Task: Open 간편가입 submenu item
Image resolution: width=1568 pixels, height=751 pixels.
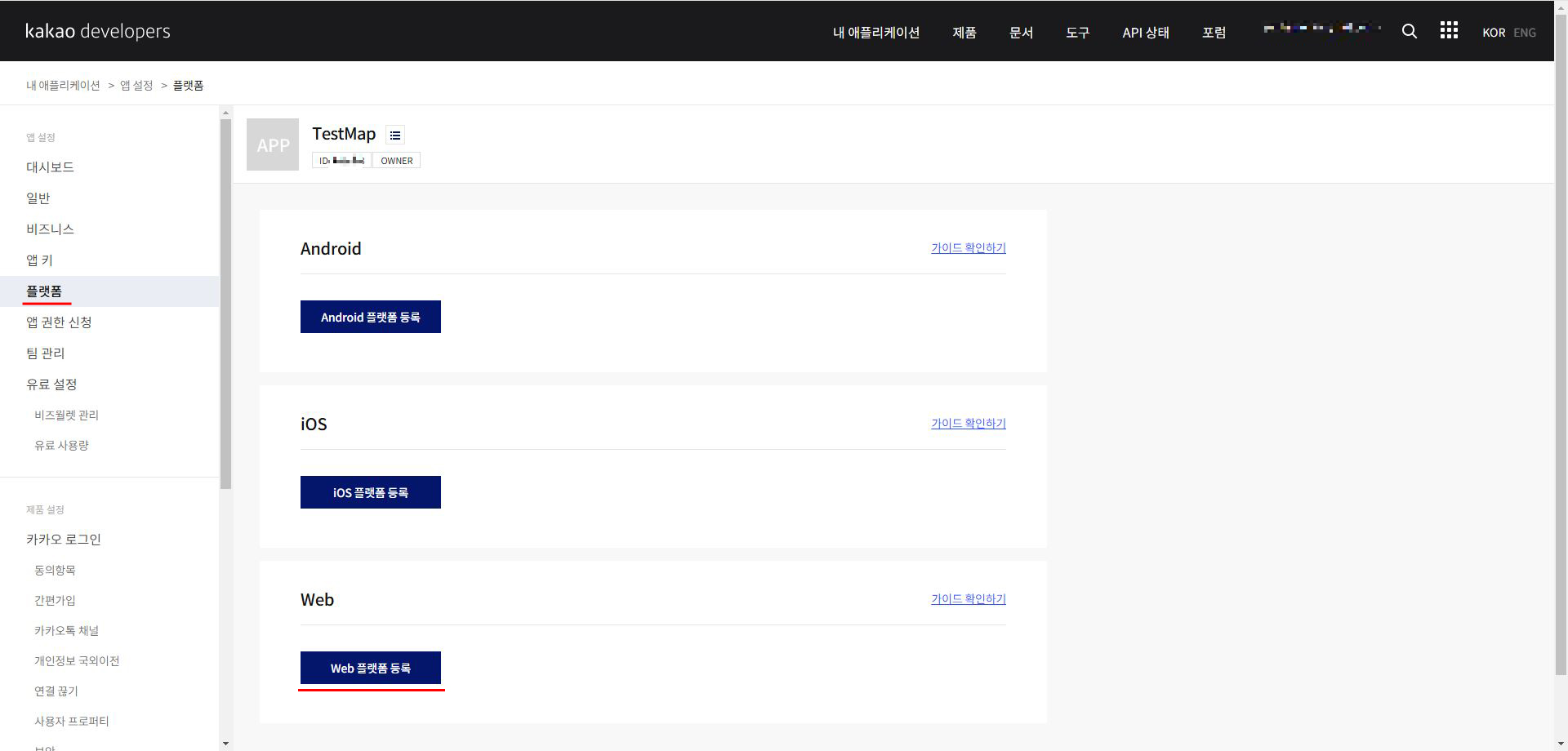Action: click(x=55, y=600)
